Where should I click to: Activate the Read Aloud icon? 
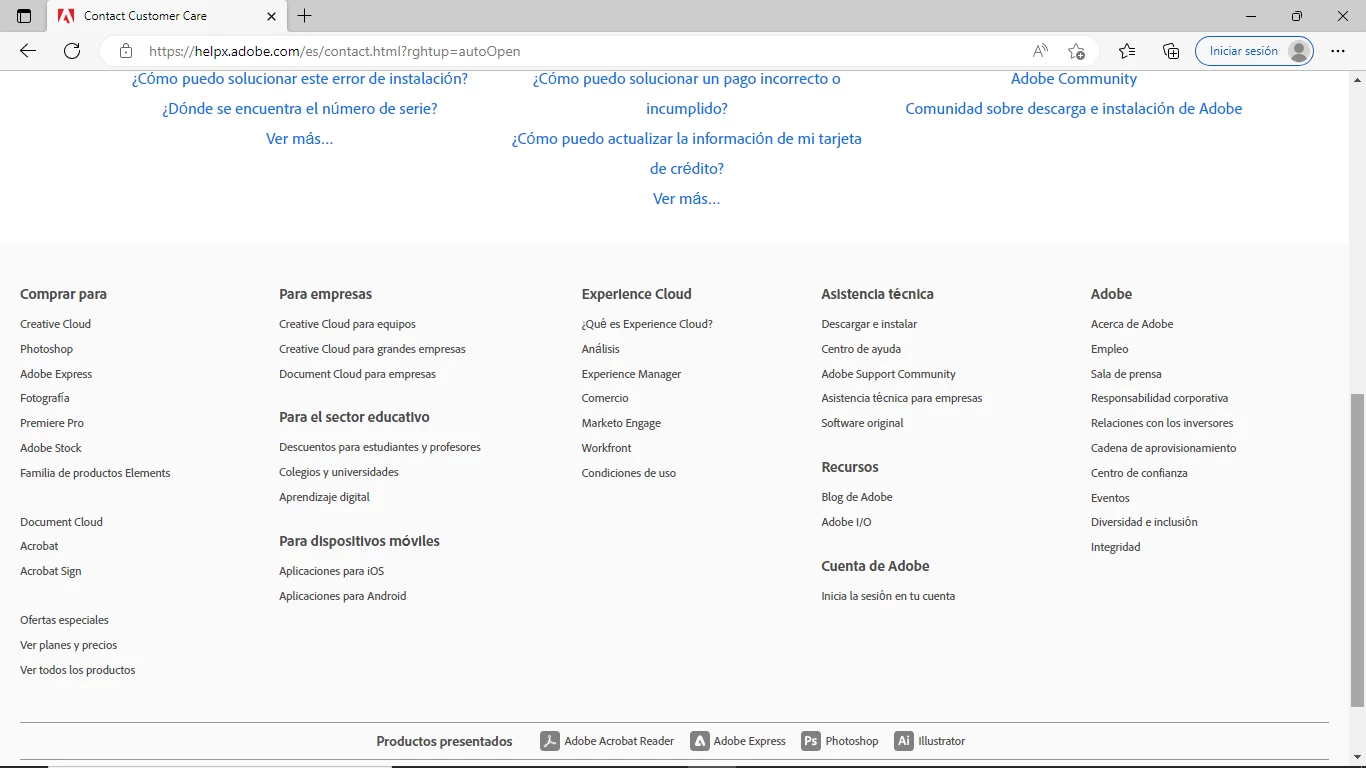[x=1041, y=51]
